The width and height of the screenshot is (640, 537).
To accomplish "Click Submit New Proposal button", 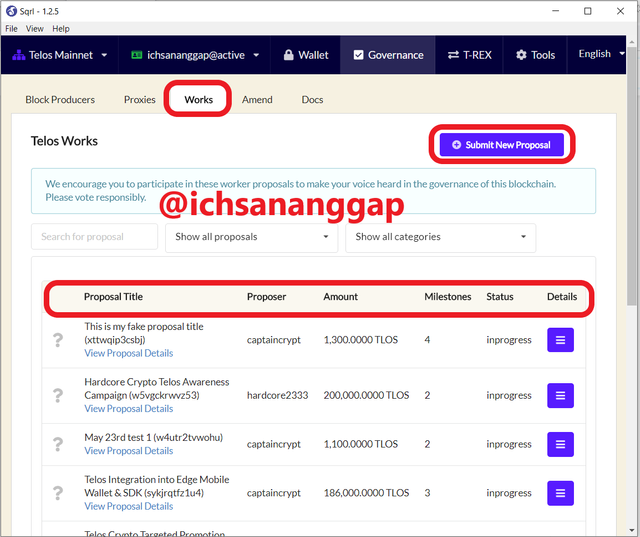I will [502, 145].
